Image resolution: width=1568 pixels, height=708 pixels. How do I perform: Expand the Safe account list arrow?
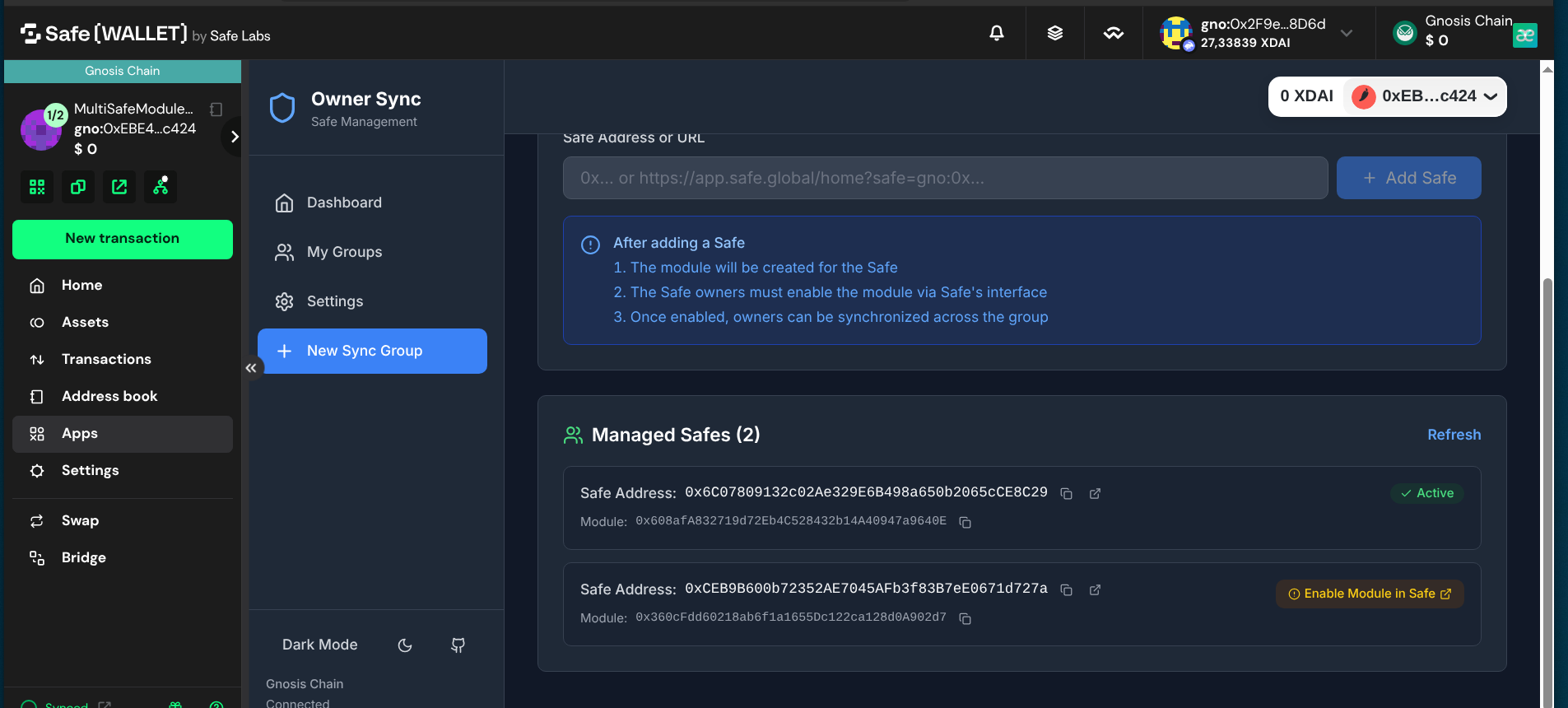(x=234, y=137)
